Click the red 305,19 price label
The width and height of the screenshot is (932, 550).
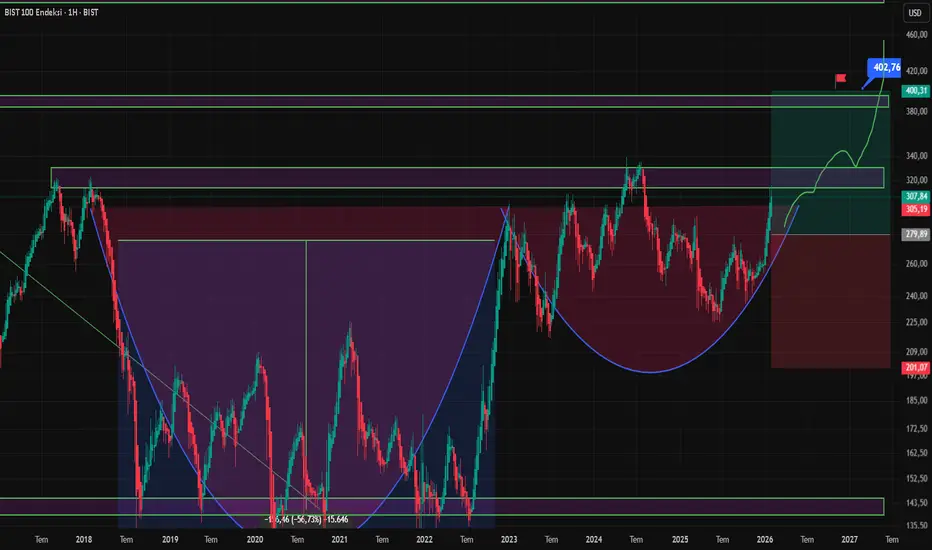click(x=915, y=210)
